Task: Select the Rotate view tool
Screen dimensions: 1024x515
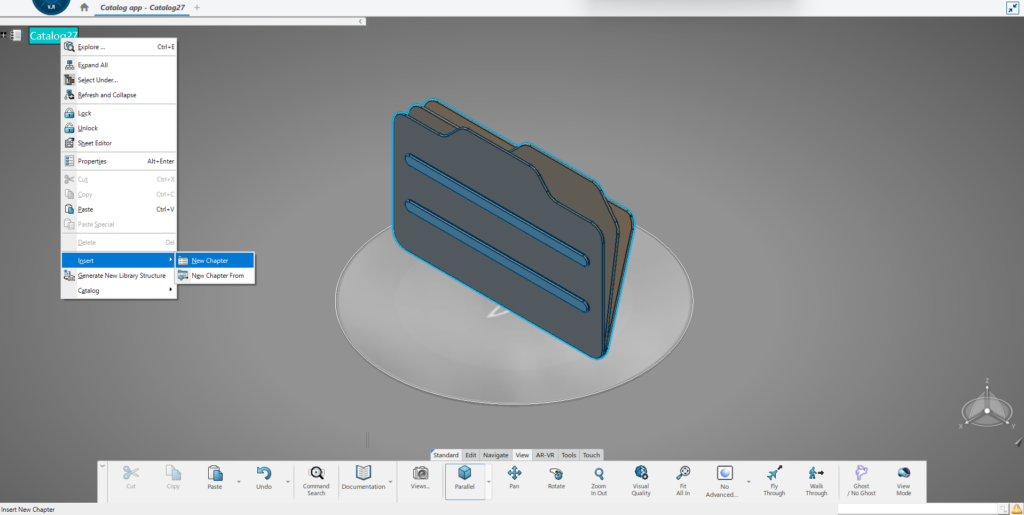Action: click(x=556, y=473)
